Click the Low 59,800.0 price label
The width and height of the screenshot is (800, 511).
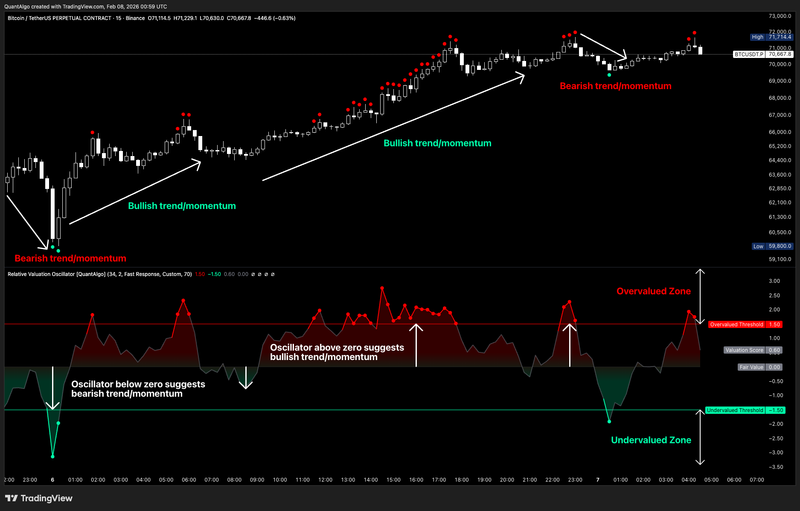[772, 246]
